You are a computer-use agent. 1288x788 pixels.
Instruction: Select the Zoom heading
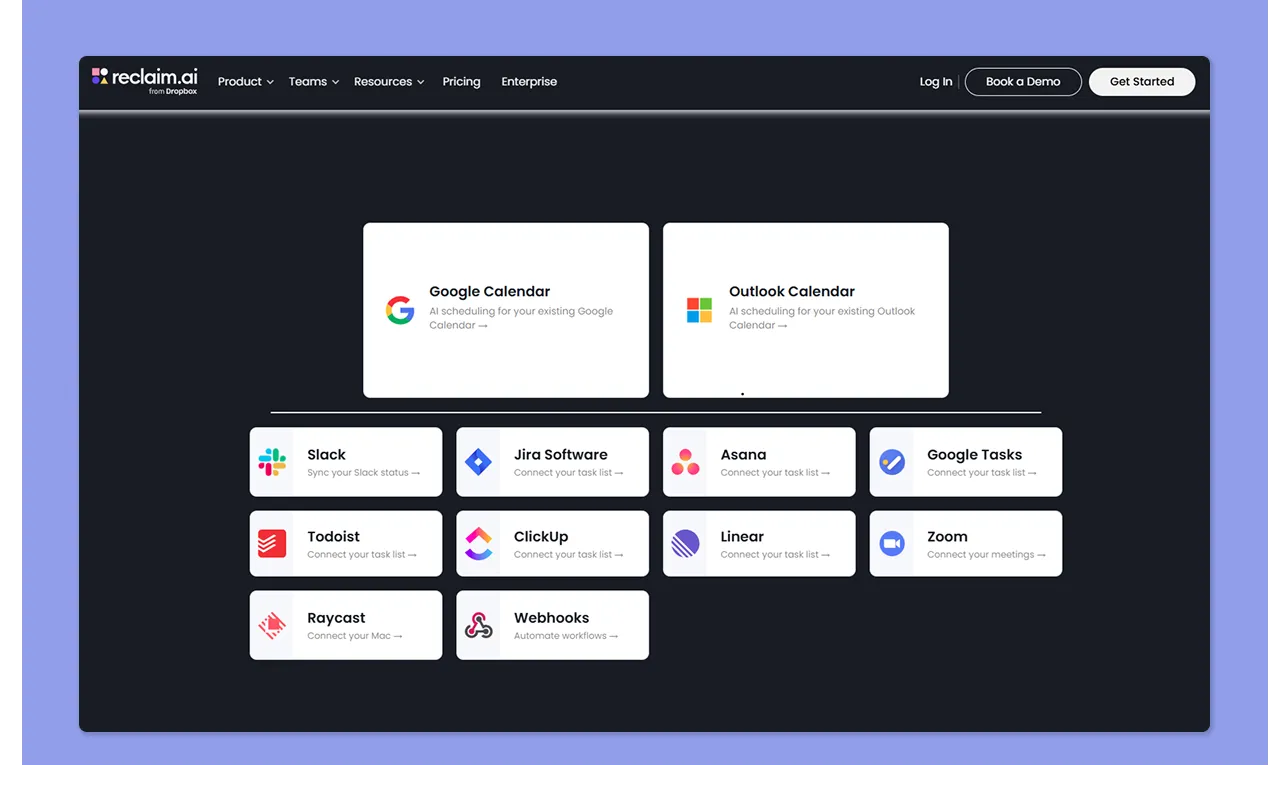coord(947,536)
